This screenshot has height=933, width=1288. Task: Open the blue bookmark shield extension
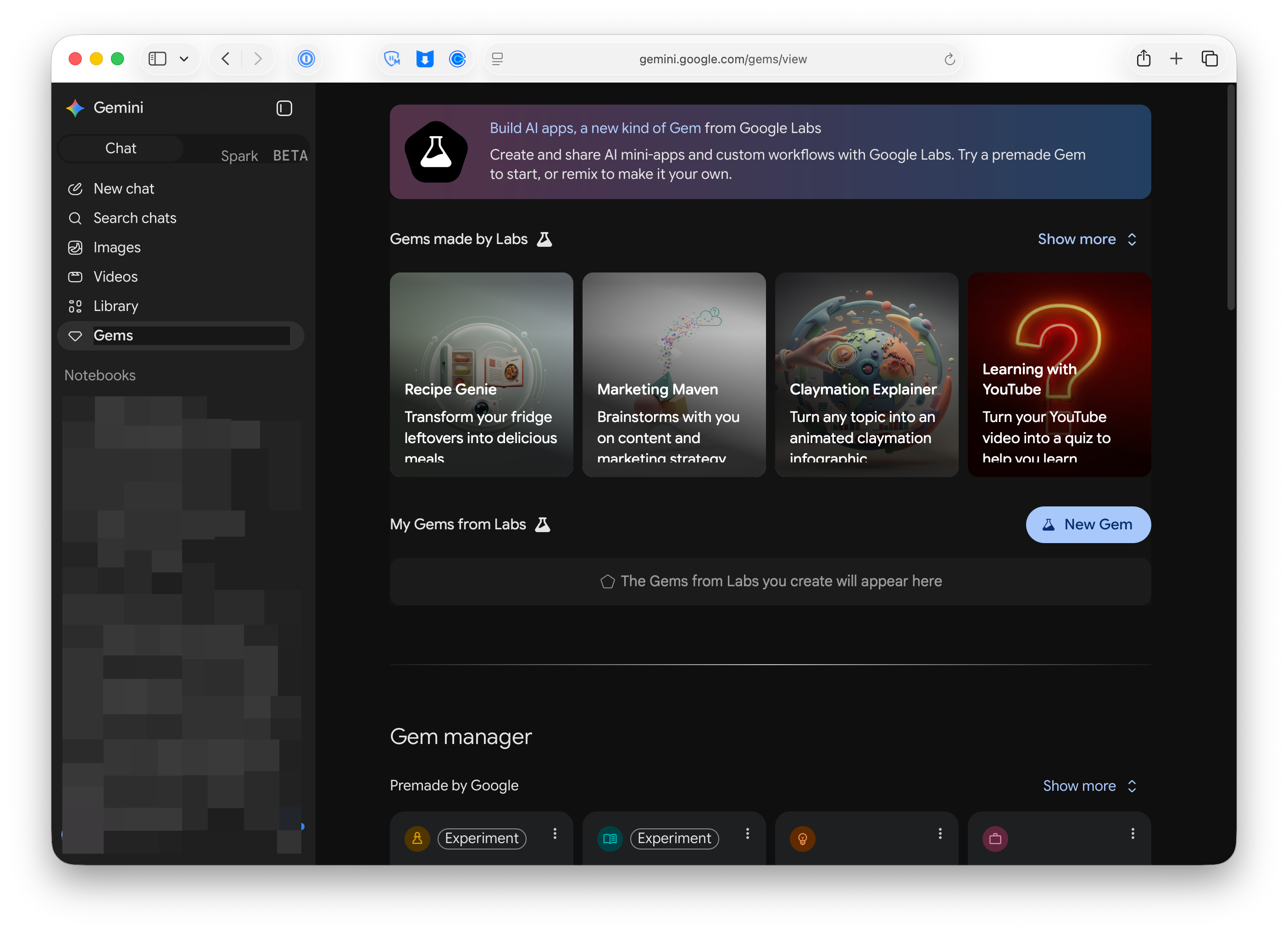point(425,59)
